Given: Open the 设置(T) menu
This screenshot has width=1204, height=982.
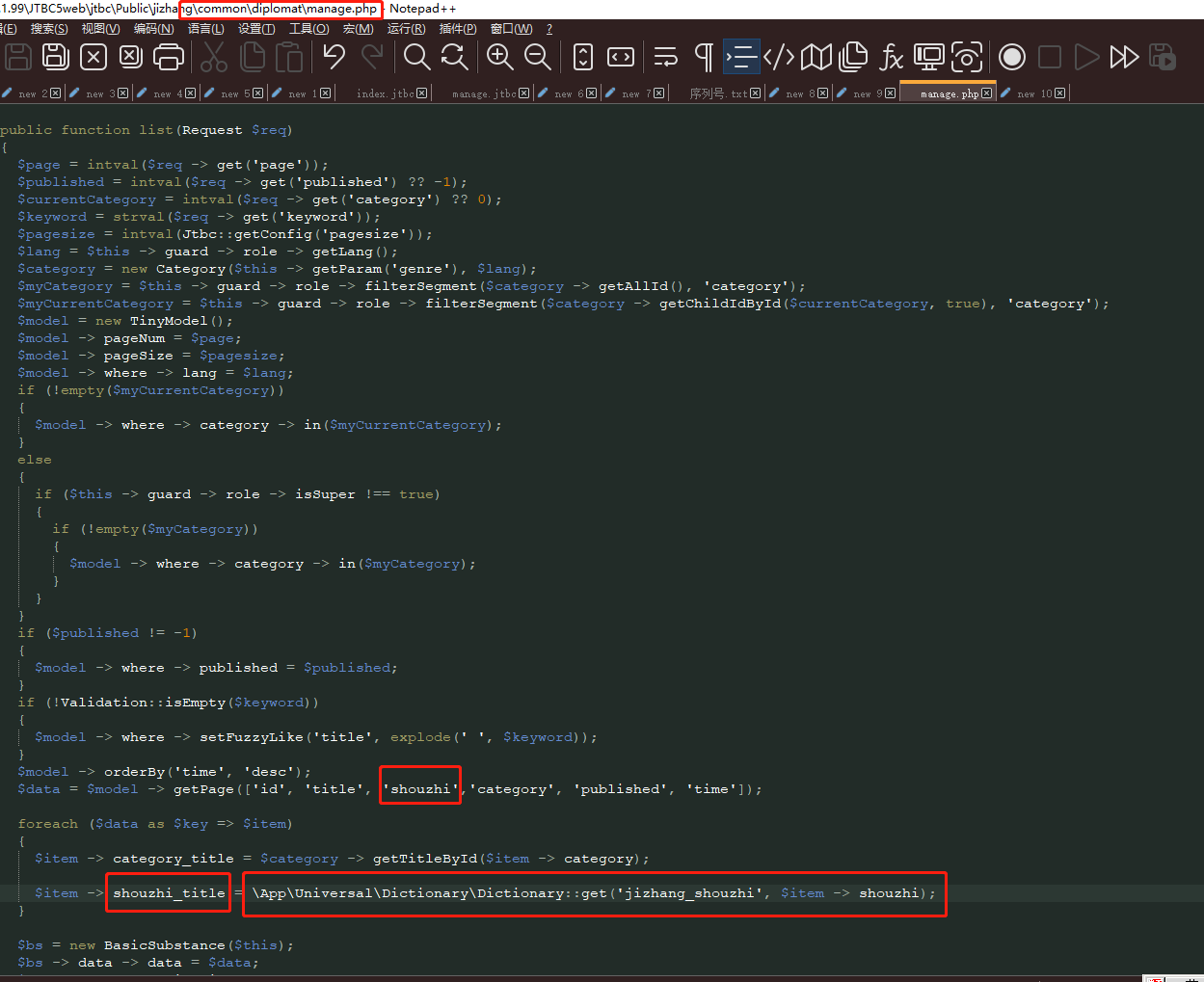Looking at the screenshot, I should 256,29.
